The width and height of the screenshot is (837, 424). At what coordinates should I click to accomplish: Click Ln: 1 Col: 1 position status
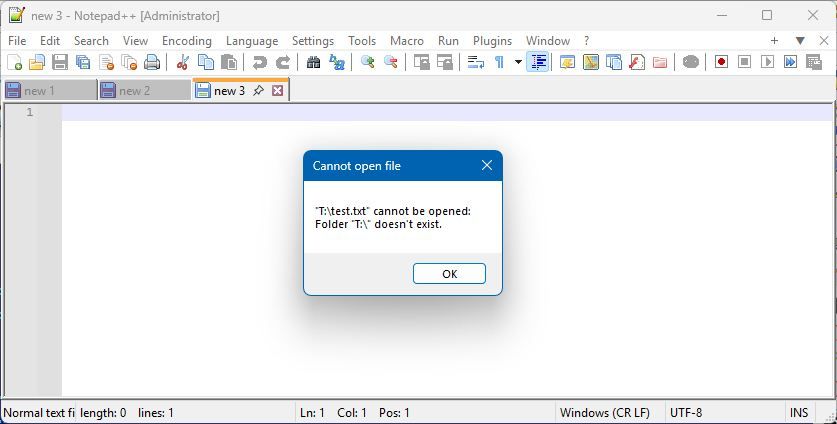tap(354, 413)
